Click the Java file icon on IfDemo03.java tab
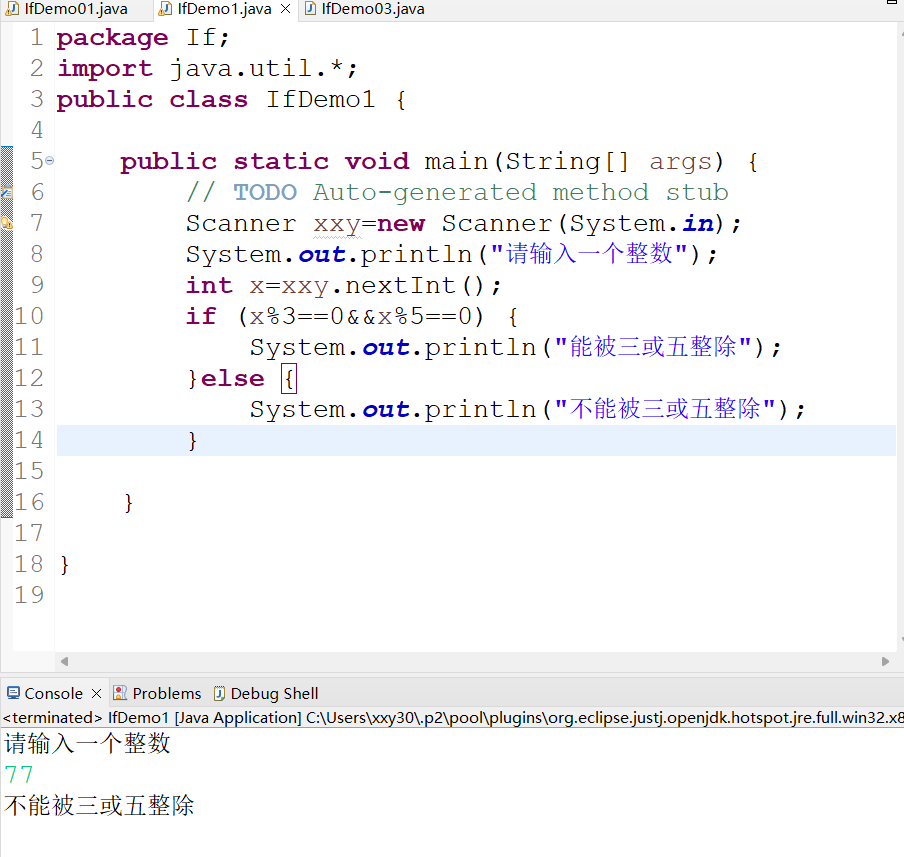Image resolution: width=904 pixels, height=857 pixels. tap(310, 9)
